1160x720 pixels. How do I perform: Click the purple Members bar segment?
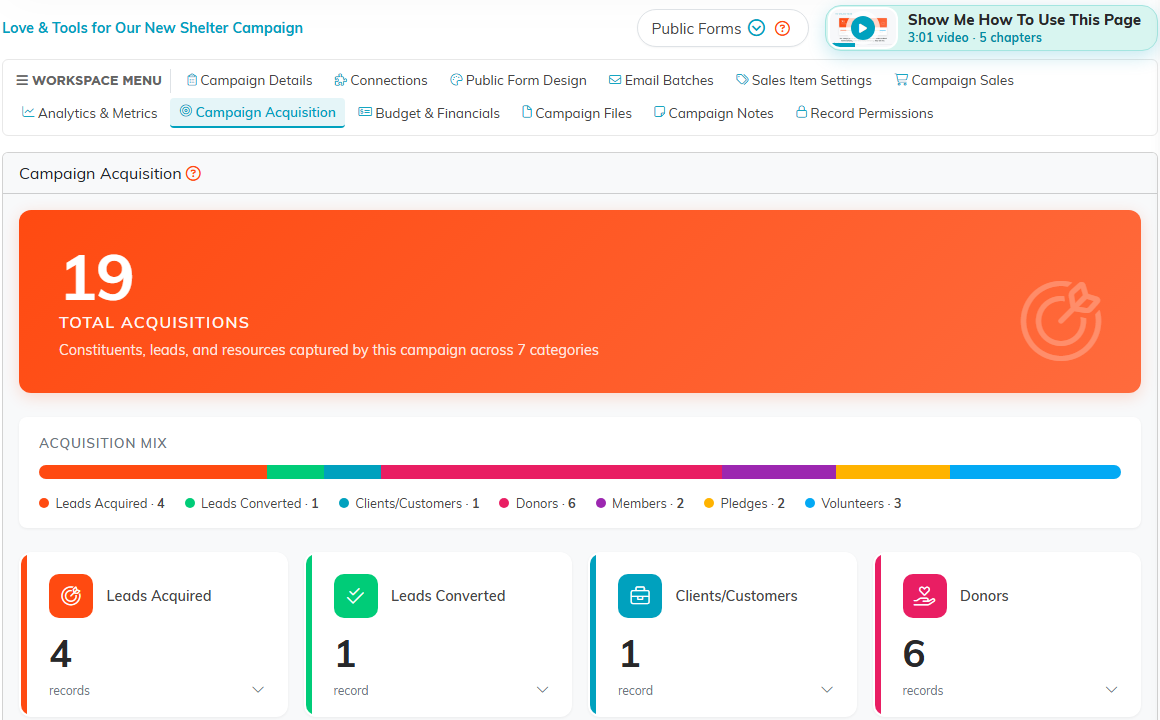pos(779,472)
